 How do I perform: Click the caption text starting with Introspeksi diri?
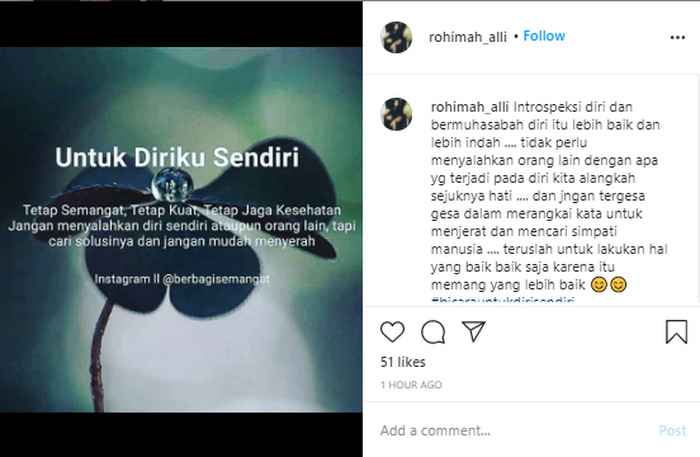coord(549,195)
